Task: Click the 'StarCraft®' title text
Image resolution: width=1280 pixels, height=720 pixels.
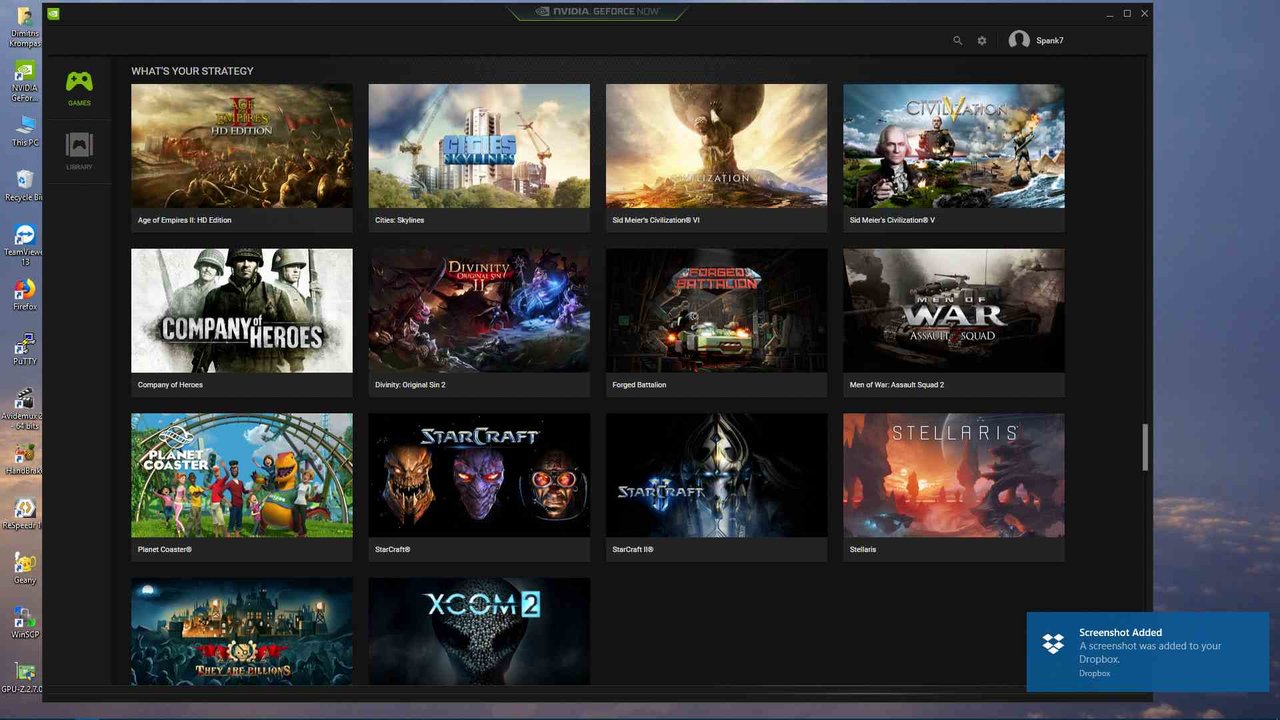Action: tap(392, 549)
